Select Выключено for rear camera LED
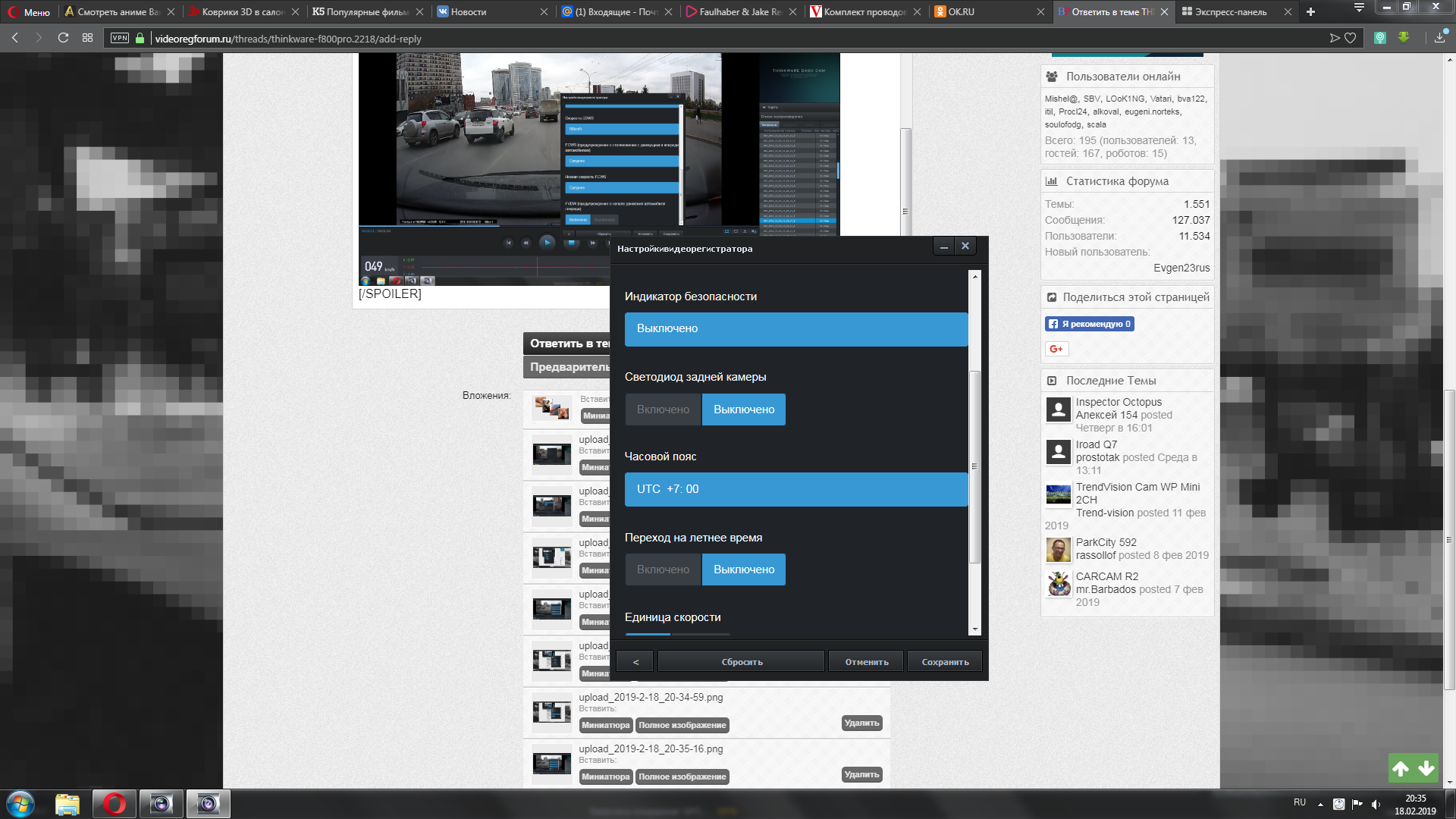This screenshot has width=1456, height=819. click(743, 409)
